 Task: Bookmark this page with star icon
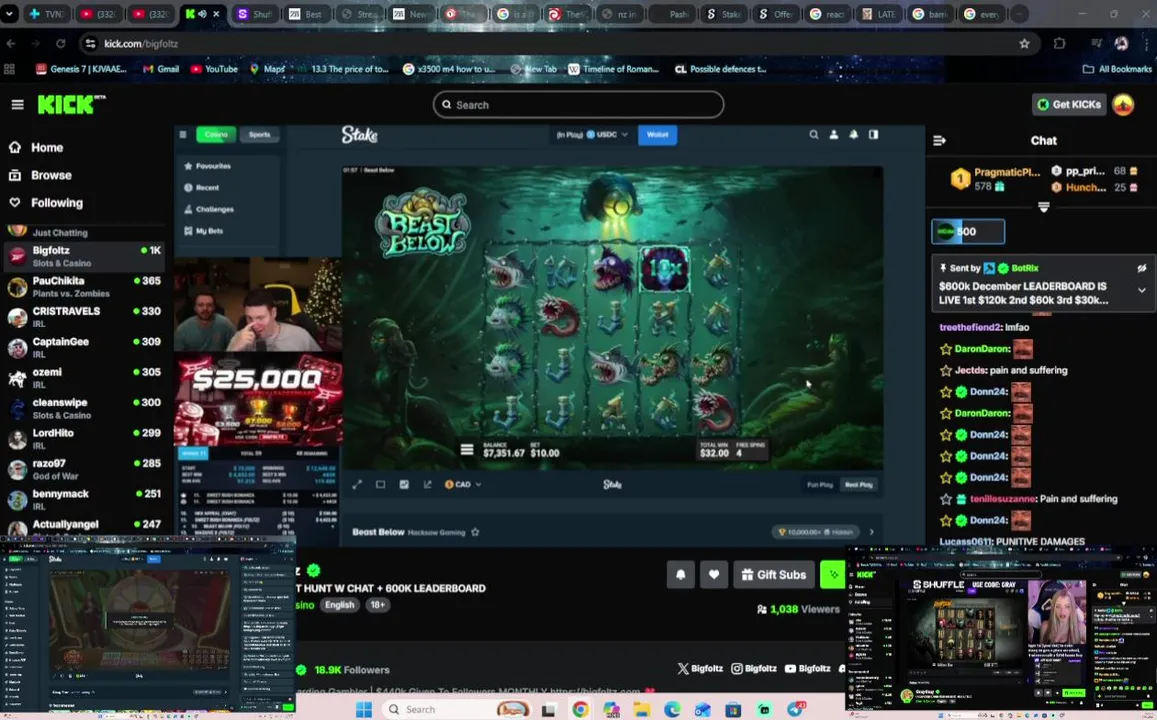tap(1024, 44)
